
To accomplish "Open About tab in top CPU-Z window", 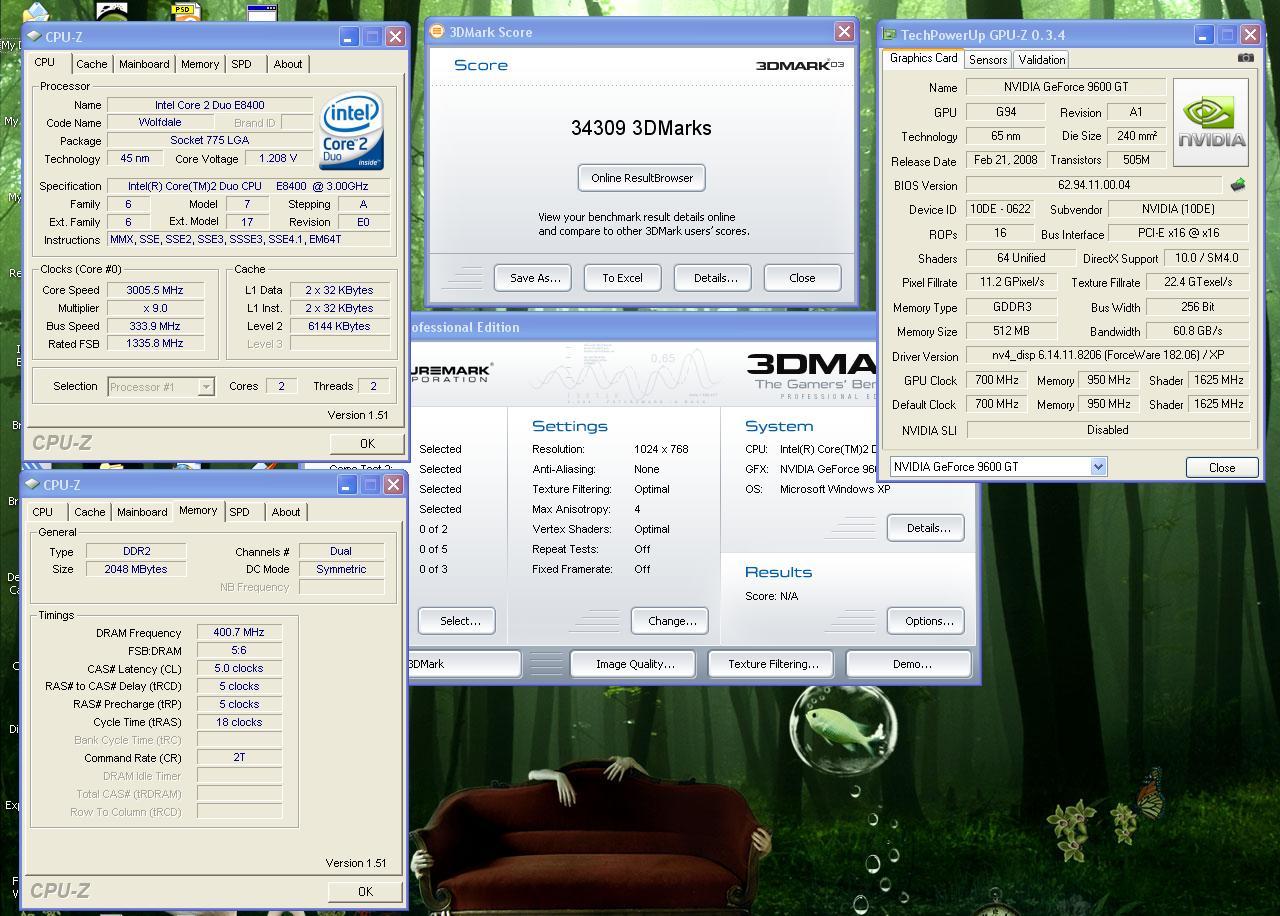I will coord(288,64).
